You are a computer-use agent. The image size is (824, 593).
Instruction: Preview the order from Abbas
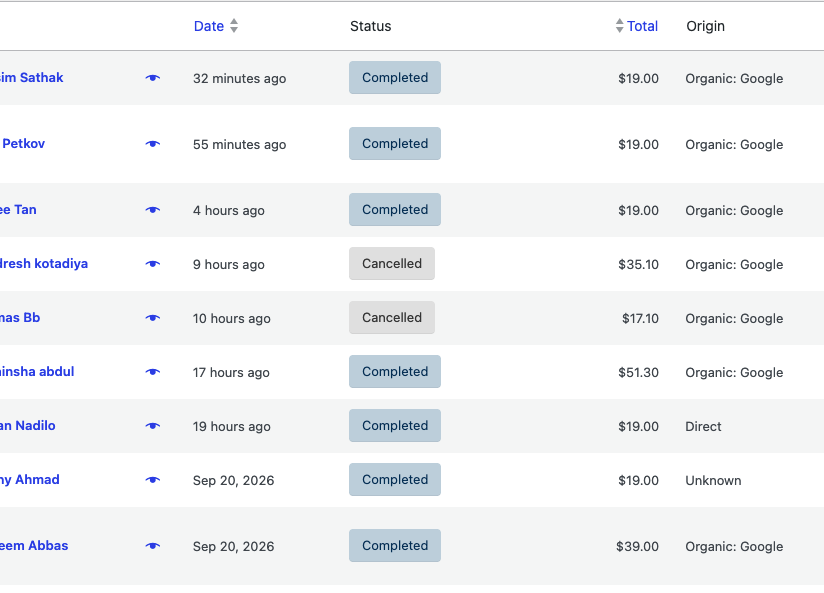tap(152, 546)
